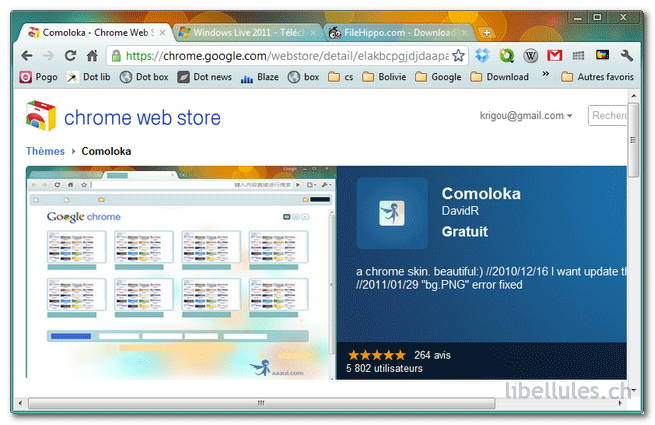Open the Blaze bookmark
This screenshot has width=655, height=425.
(260, 77)
